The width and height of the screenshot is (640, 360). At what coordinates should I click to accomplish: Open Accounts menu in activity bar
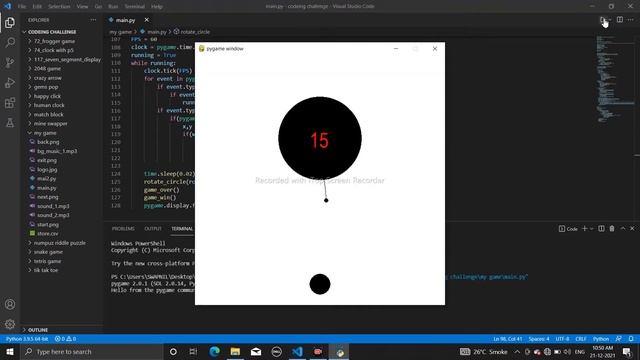[10, 304]
